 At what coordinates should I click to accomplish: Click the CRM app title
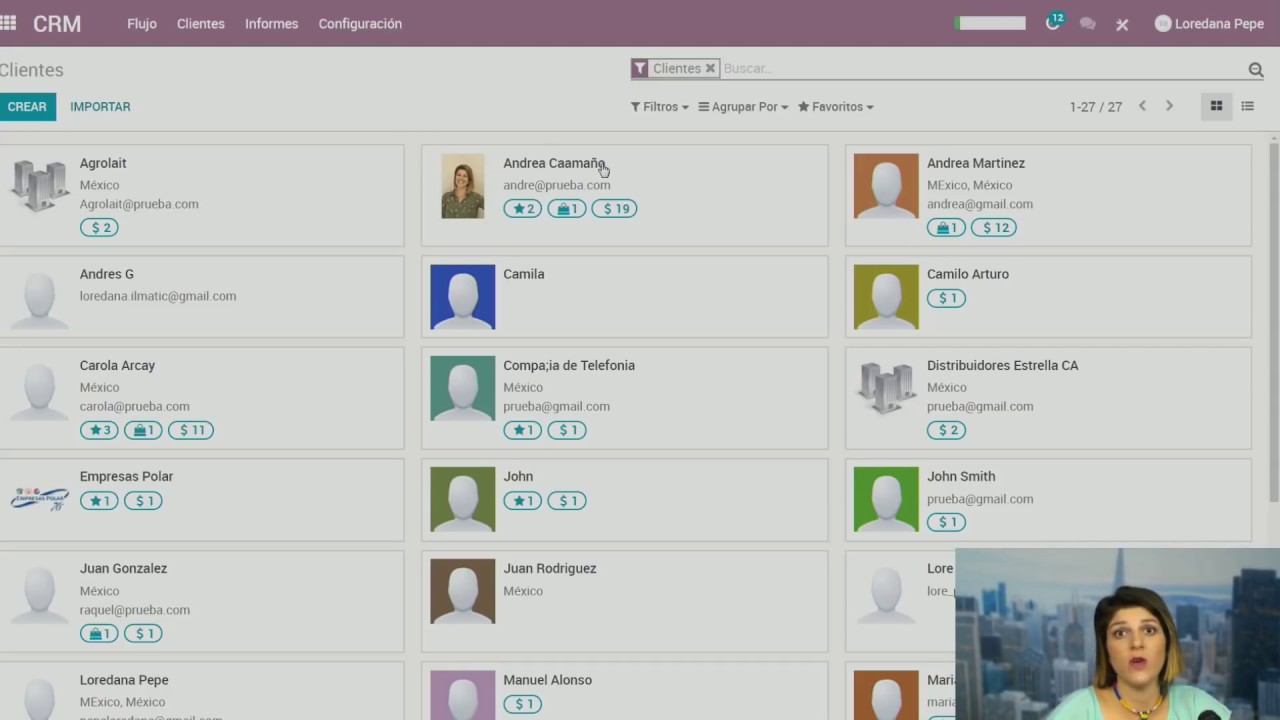coord(57,24)
